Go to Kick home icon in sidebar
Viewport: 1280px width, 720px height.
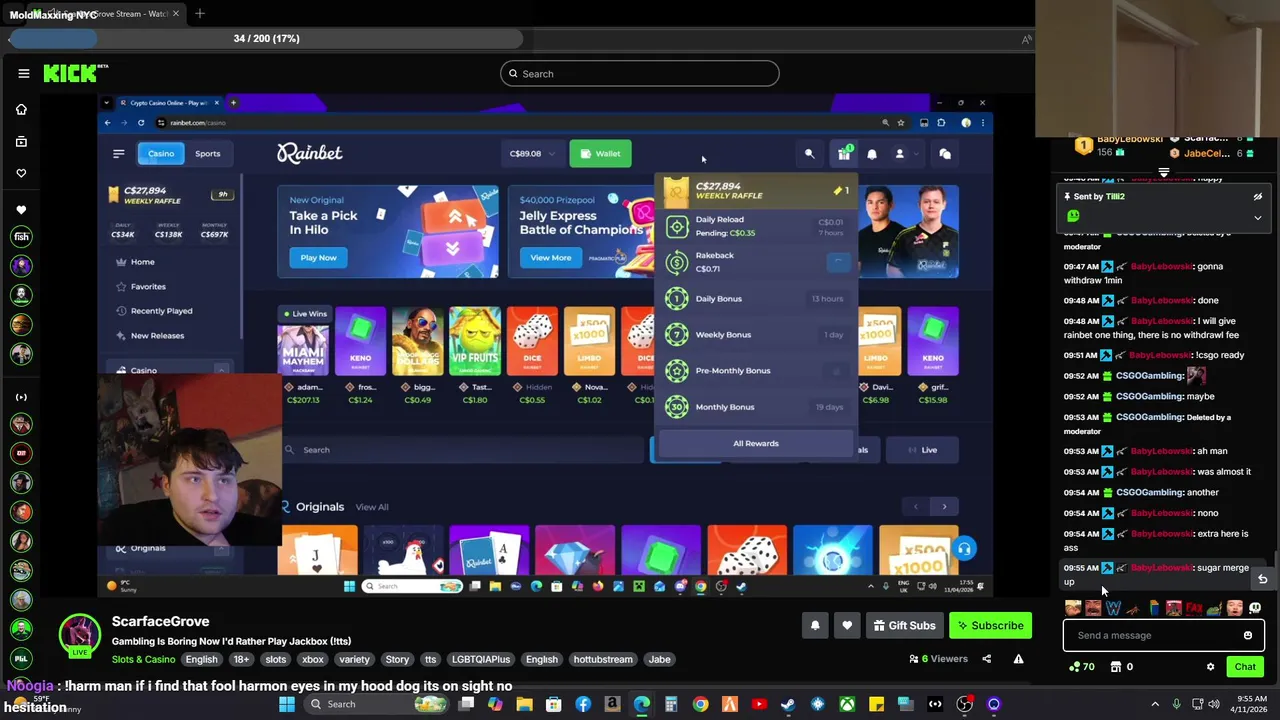(21, 109)
